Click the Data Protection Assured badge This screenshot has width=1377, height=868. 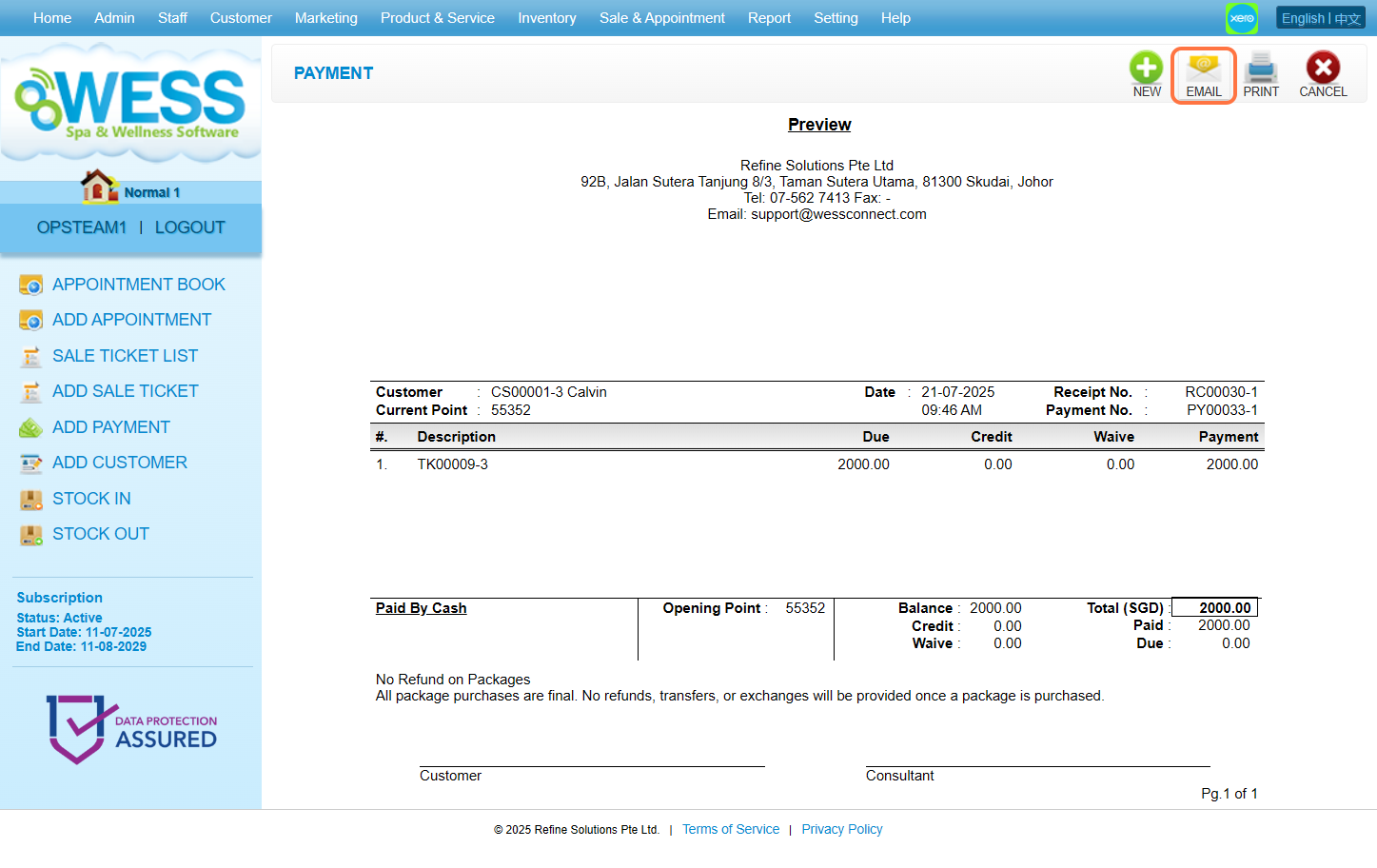click(131, 729)
